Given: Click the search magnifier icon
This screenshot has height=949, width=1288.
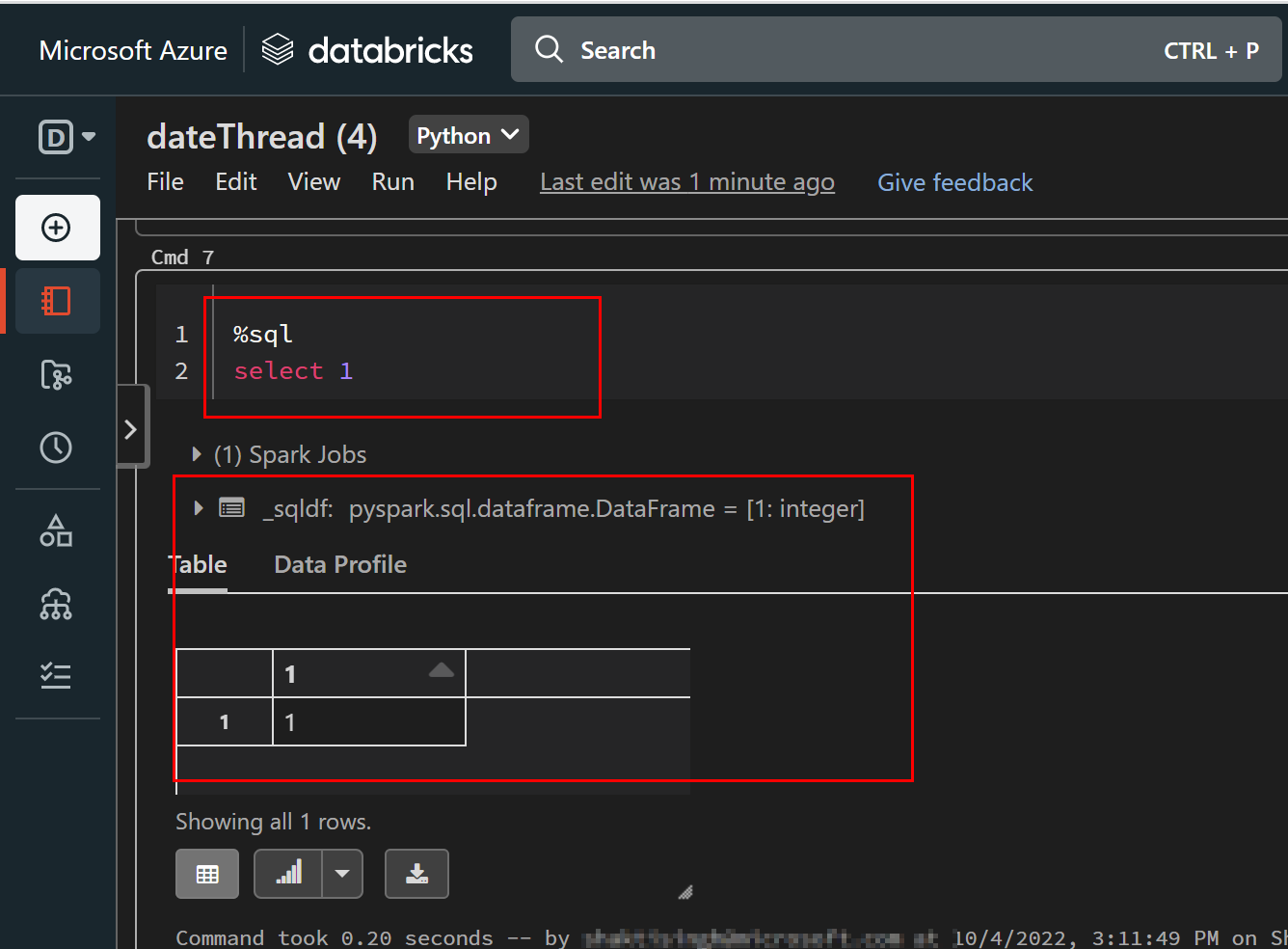Looking at the screenshot, I should [x=549, y=49].
